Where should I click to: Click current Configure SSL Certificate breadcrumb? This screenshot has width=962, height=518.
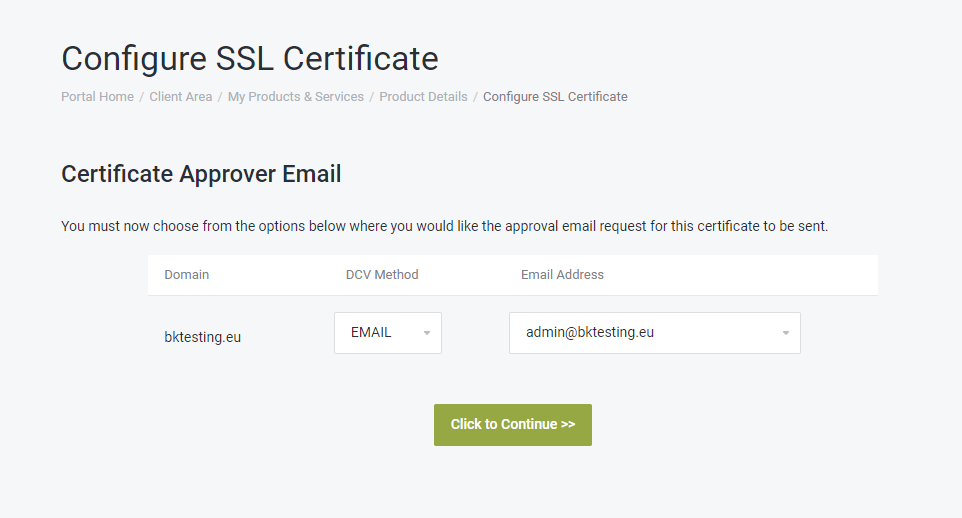pyautogui.click(x=555, y=96)
